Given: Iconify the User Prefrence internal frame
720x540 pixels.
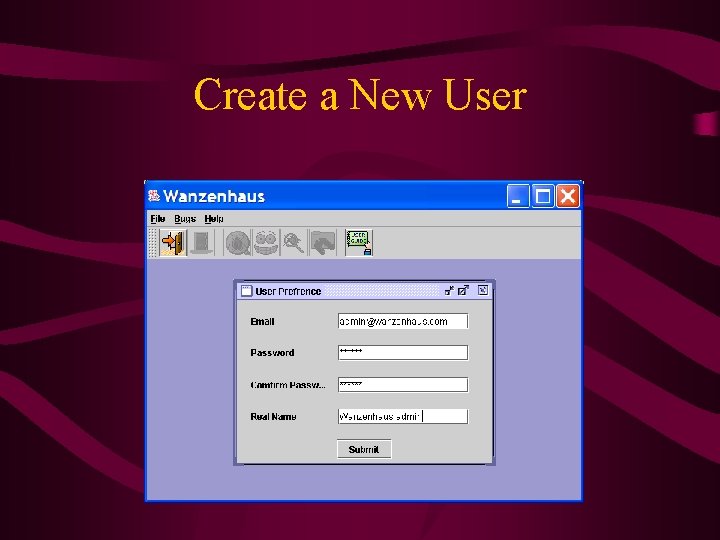Looking at the screenshot, I should 449,291.
